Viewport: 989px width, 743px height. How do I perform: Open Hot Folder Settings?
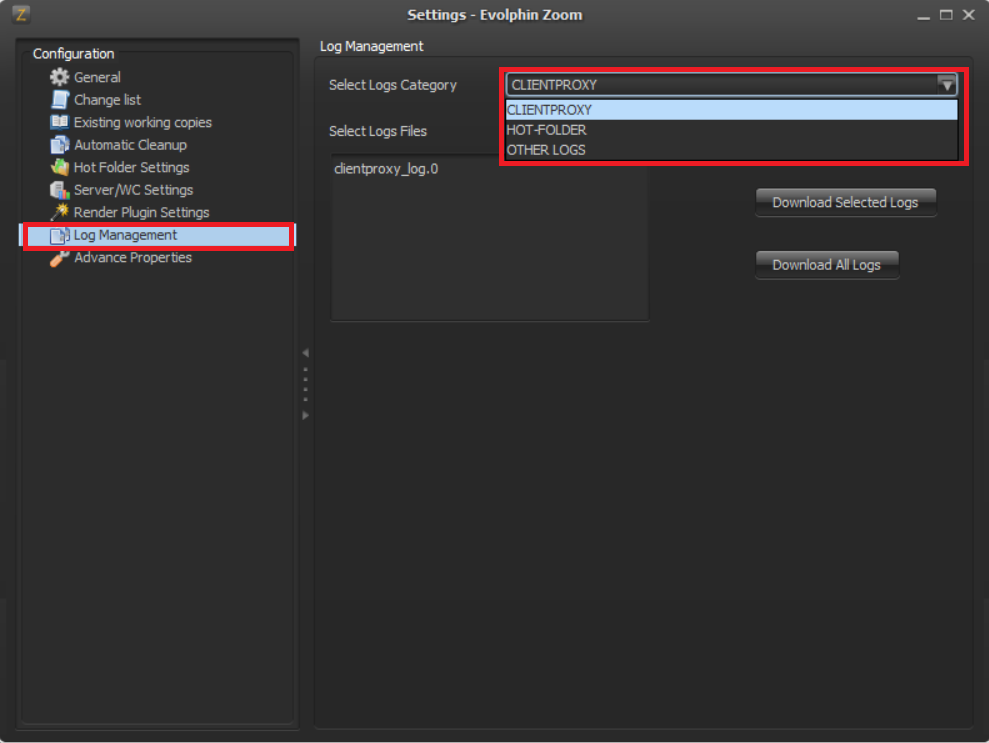click(x=131, y=167)
